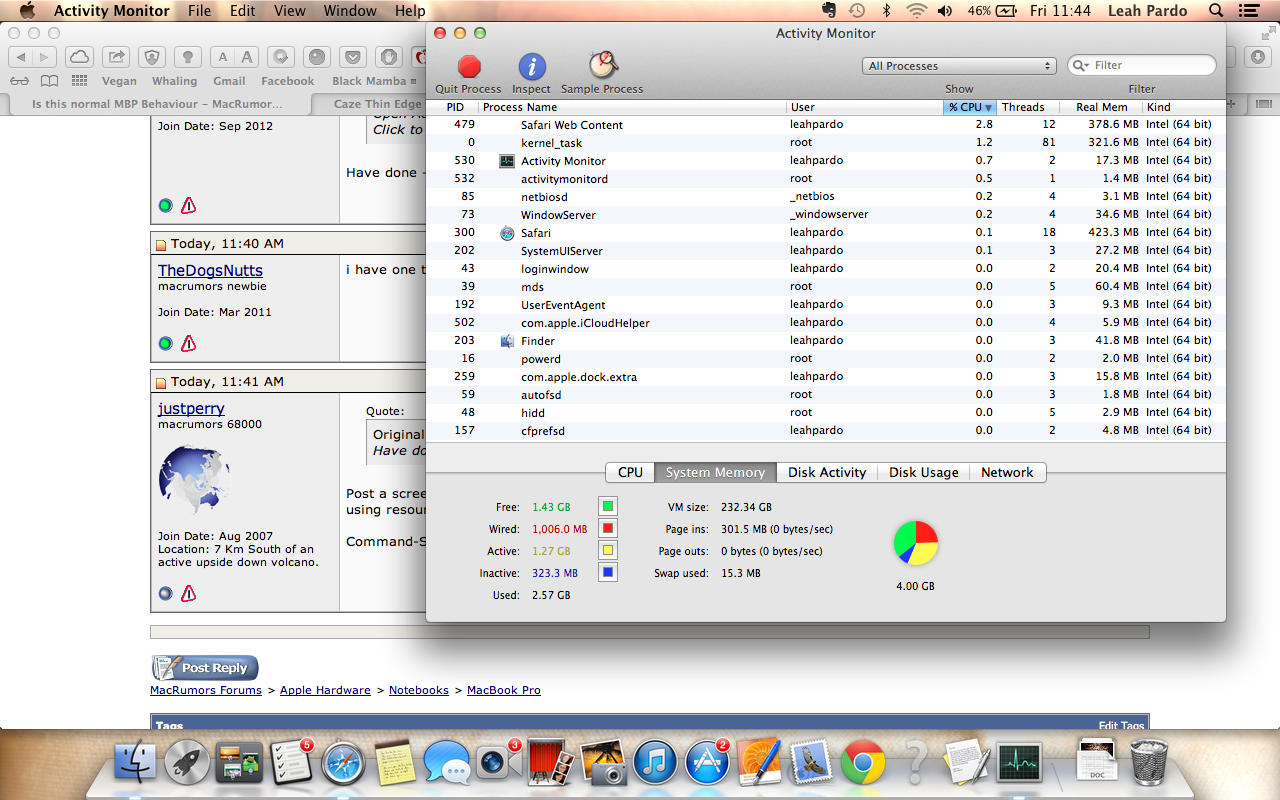Click the Finder icon in the process row

(507, 341)
